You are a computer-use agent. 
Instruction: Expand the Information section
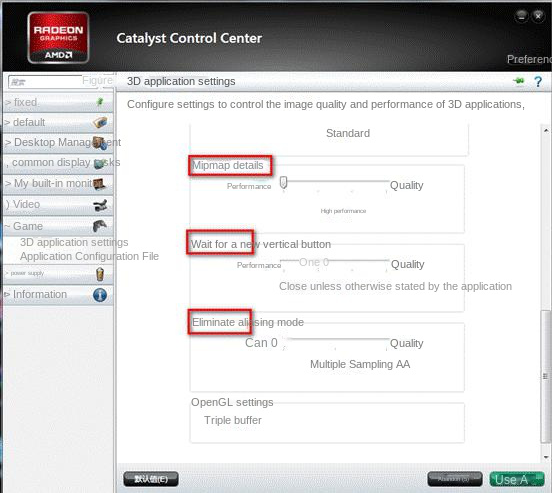point(58,294)
